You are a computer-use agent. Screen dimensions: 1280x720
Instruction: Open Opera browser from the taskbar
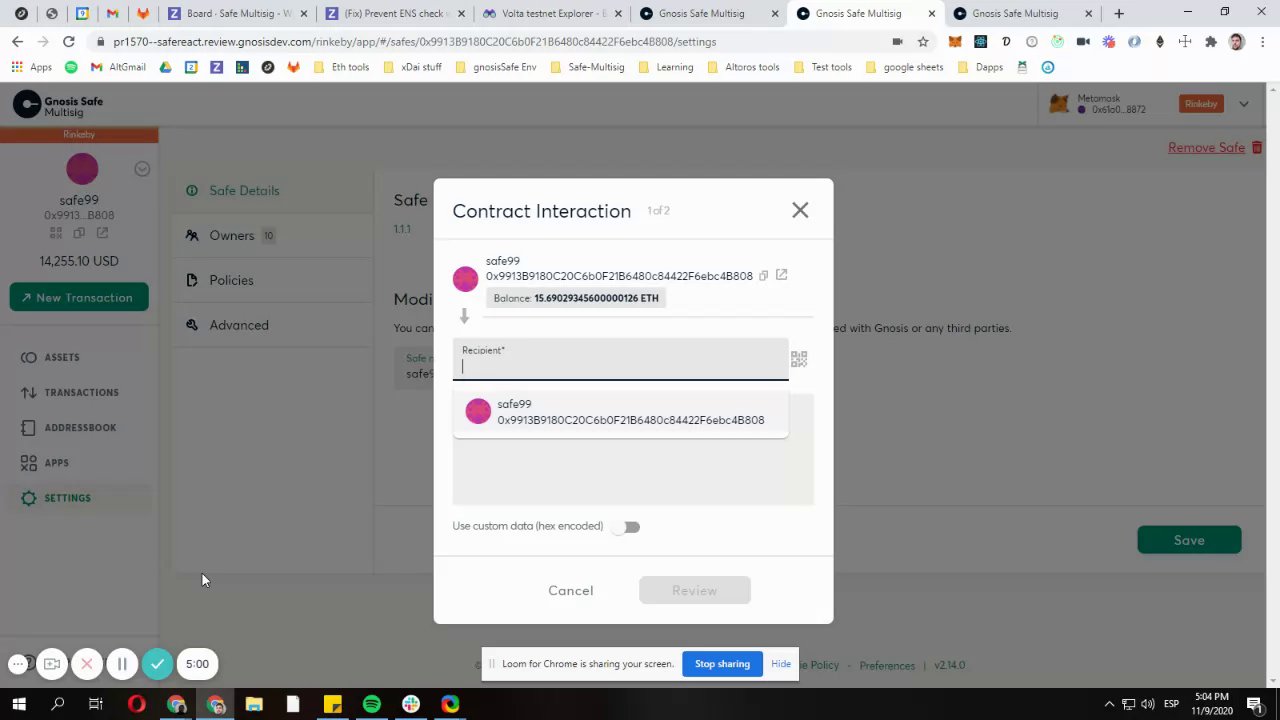[x=137, y=704]
